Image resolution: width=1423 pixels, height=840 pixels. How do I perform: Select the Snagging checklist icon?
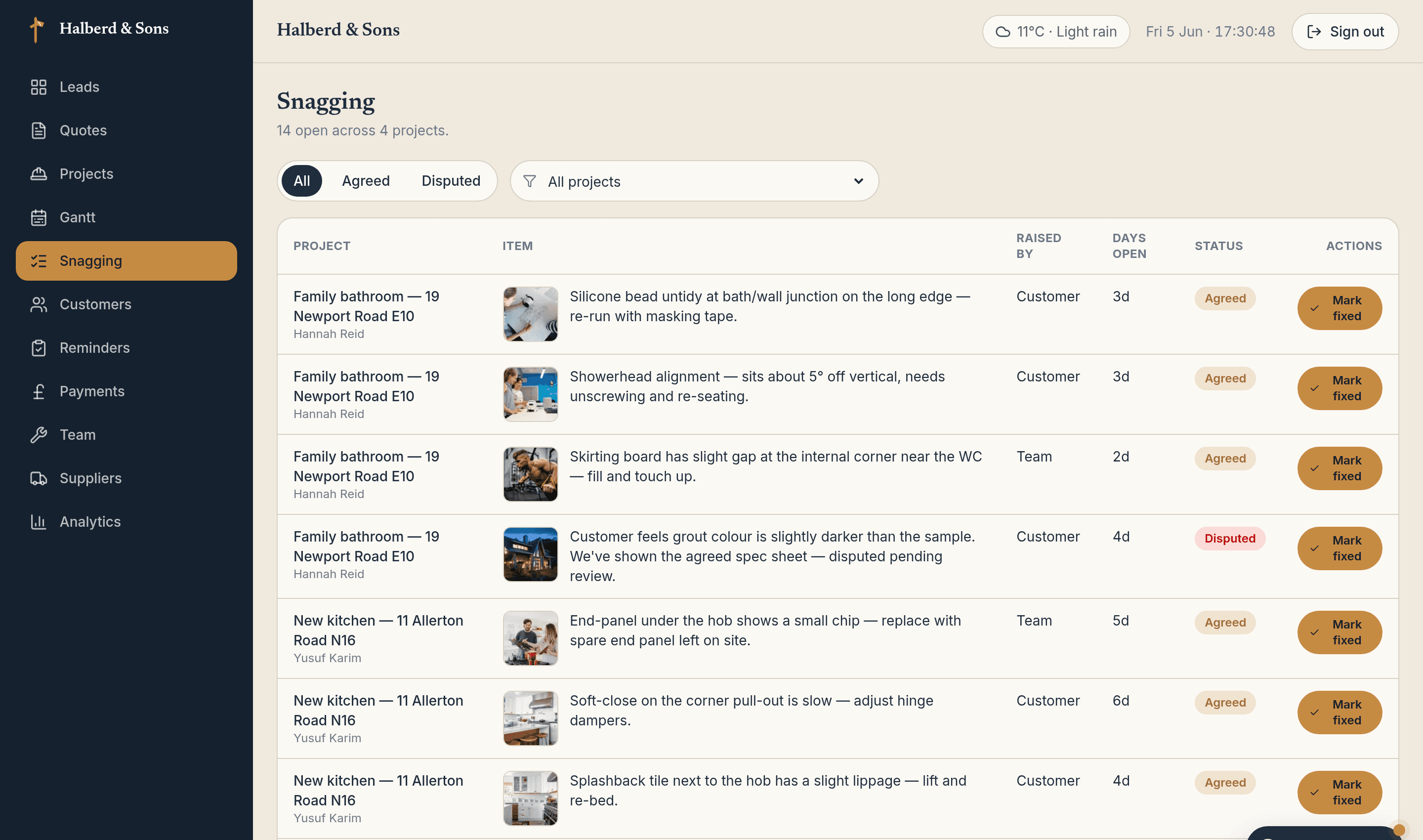point(39,261)
